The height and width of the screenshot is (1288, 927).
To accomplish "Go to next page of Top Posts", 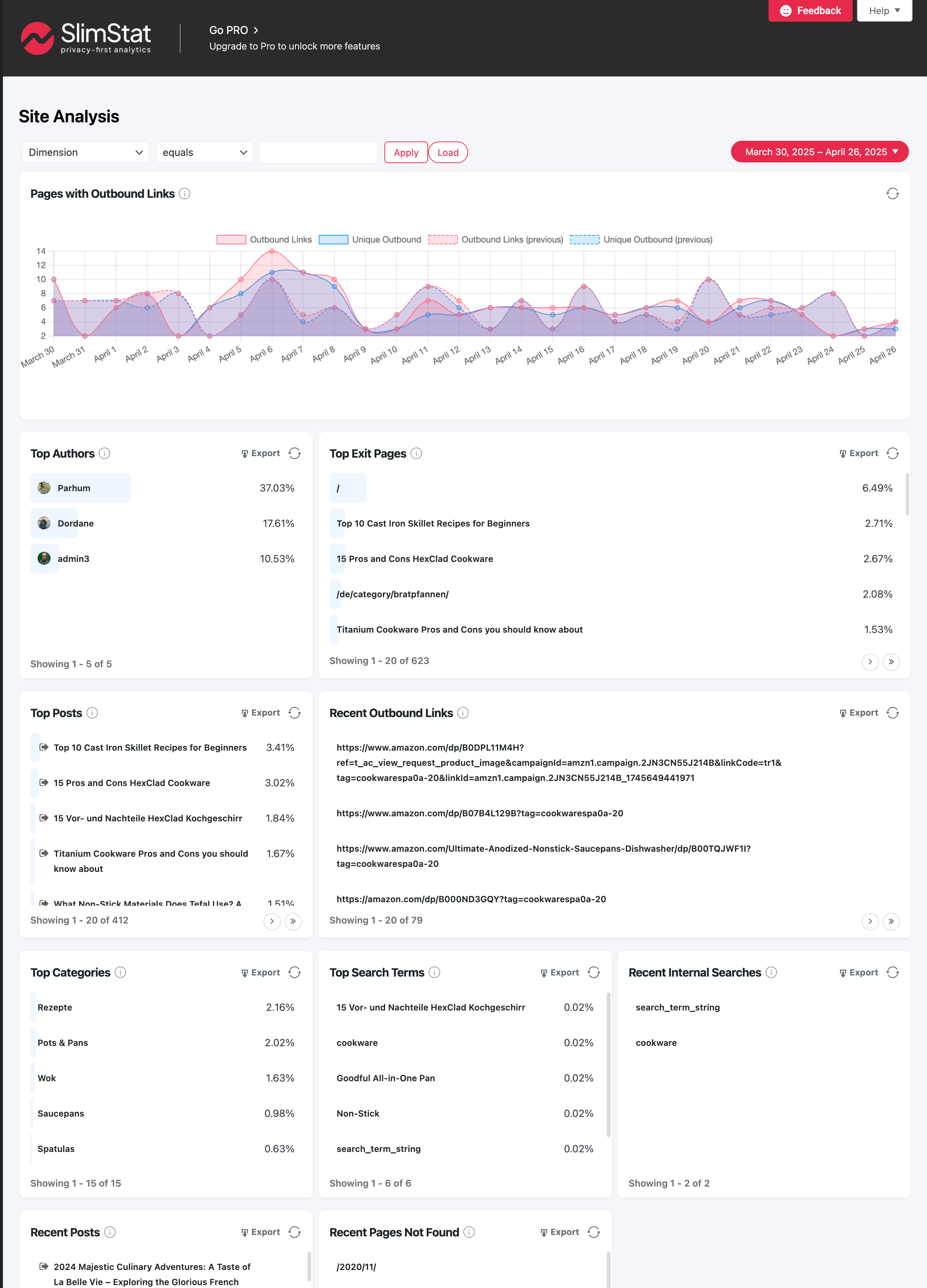I will pos(272,921).
